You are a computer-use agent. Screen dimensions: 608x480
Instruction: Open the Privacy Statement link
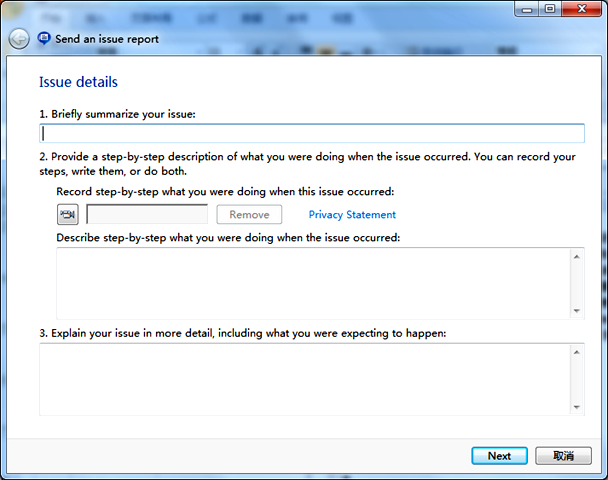(x=352, y=214)
